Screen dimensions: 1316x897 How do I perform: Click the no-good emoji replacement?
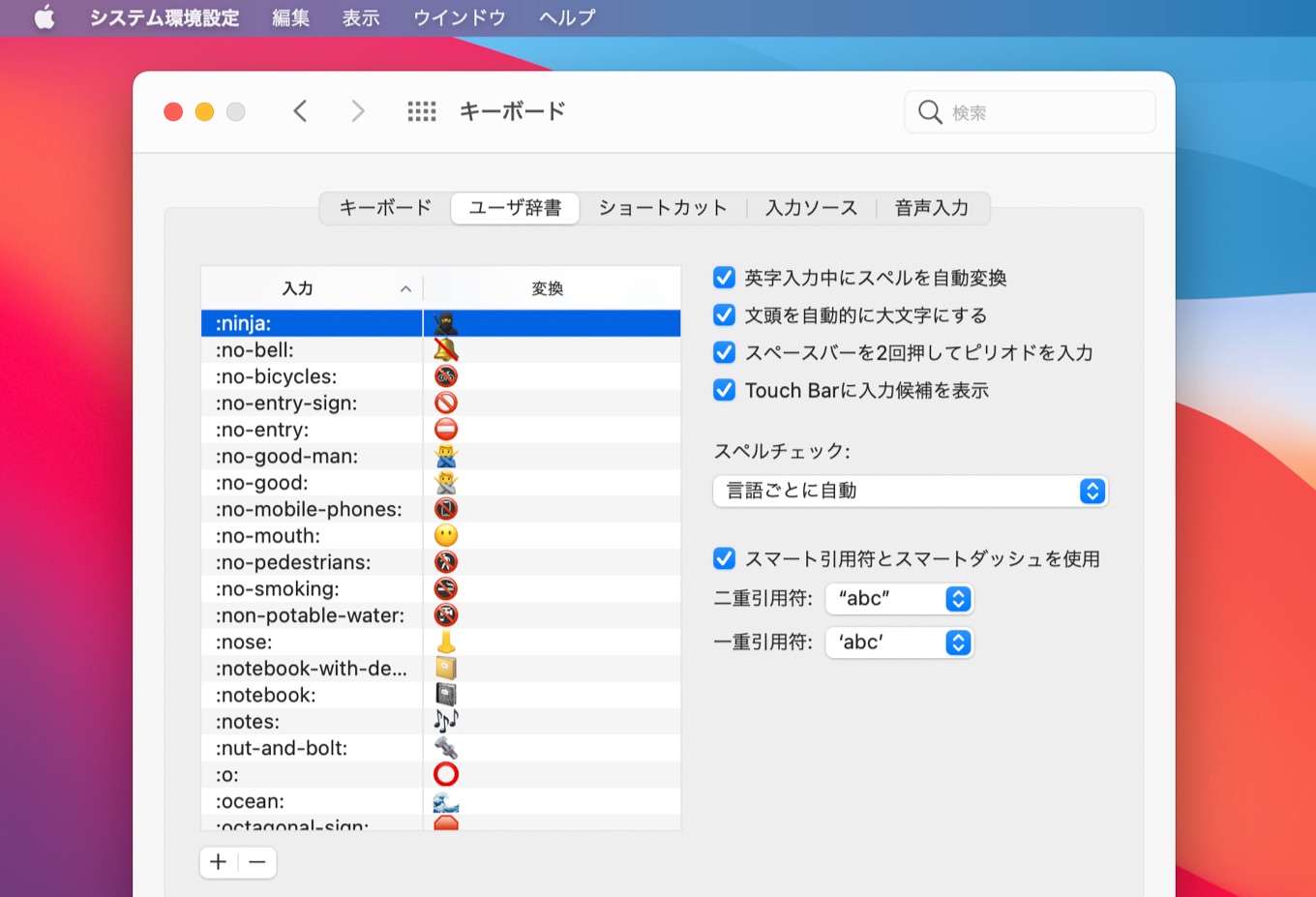point(446,483)
